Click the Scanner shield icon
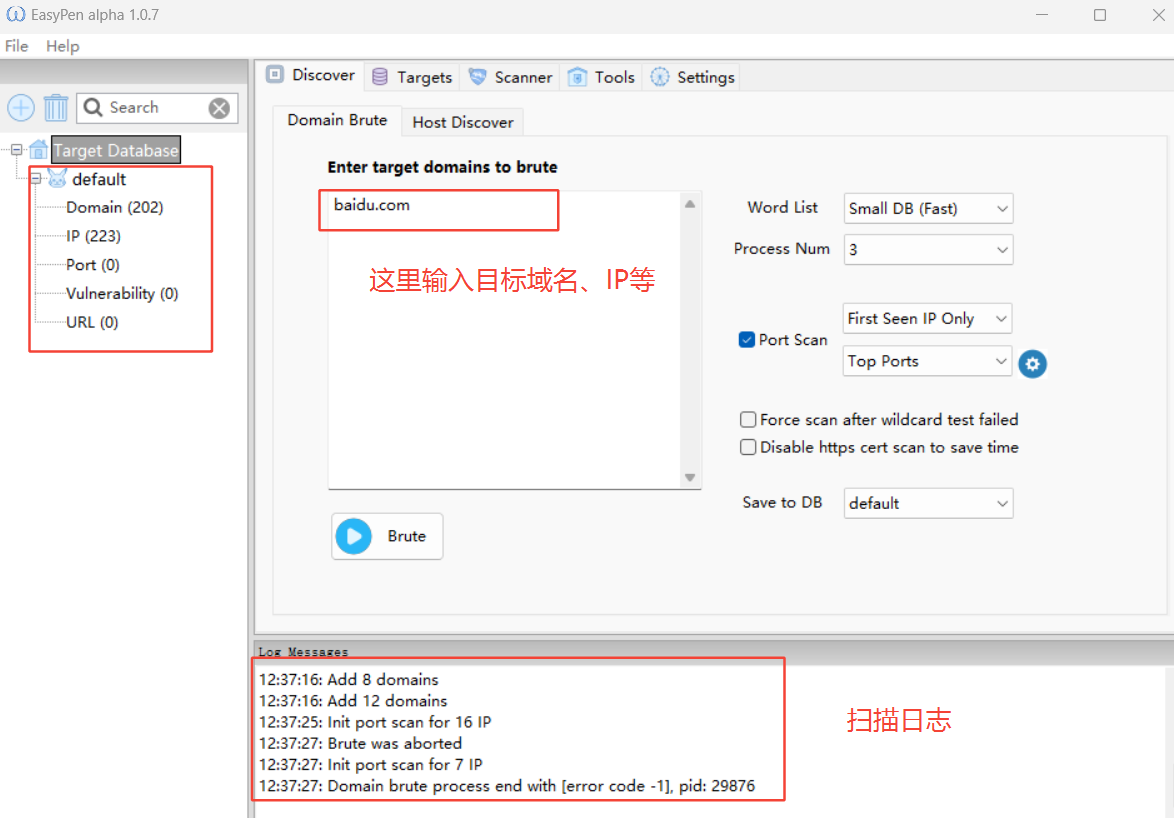The image size is (1174, 818). (x=478, y=77)
